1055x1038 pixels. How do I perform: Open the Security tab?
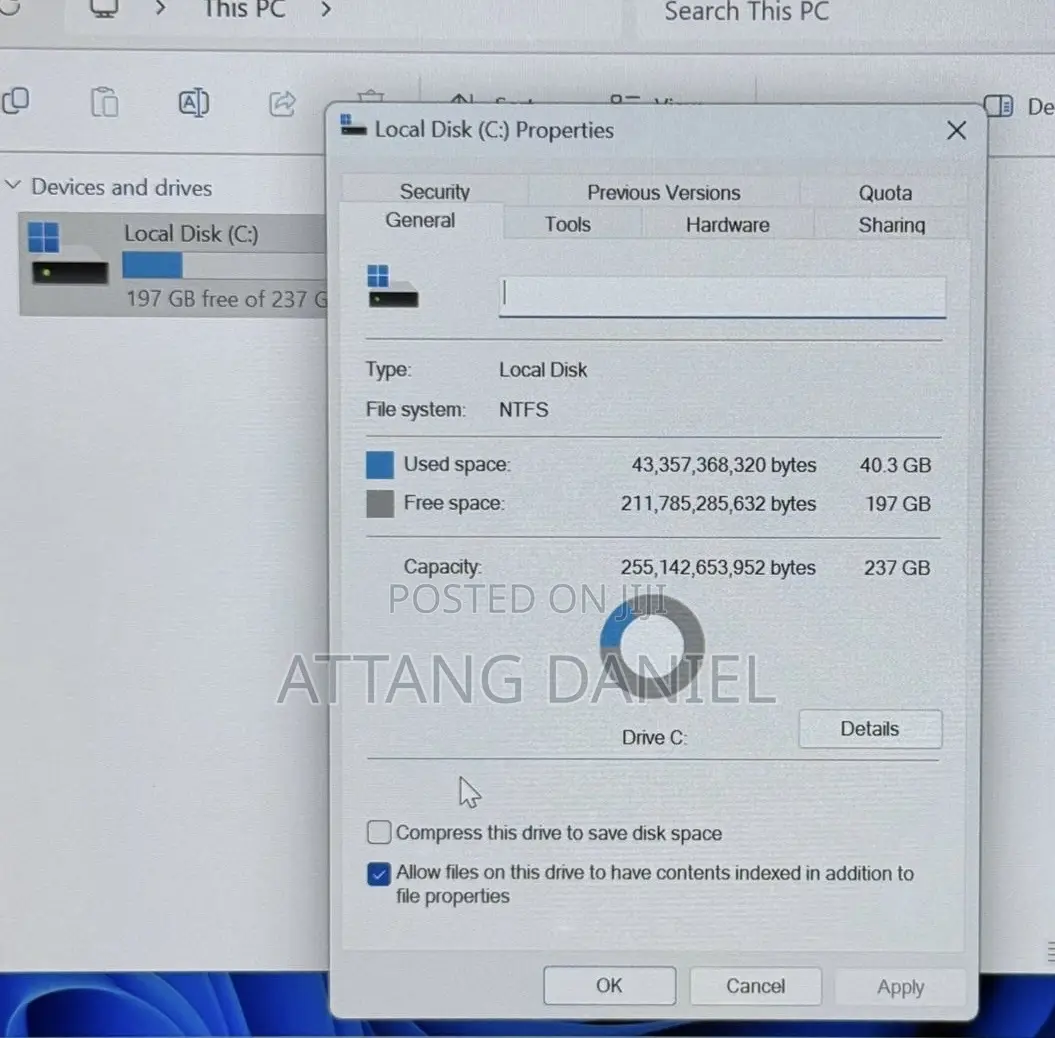tap(435, 192)
